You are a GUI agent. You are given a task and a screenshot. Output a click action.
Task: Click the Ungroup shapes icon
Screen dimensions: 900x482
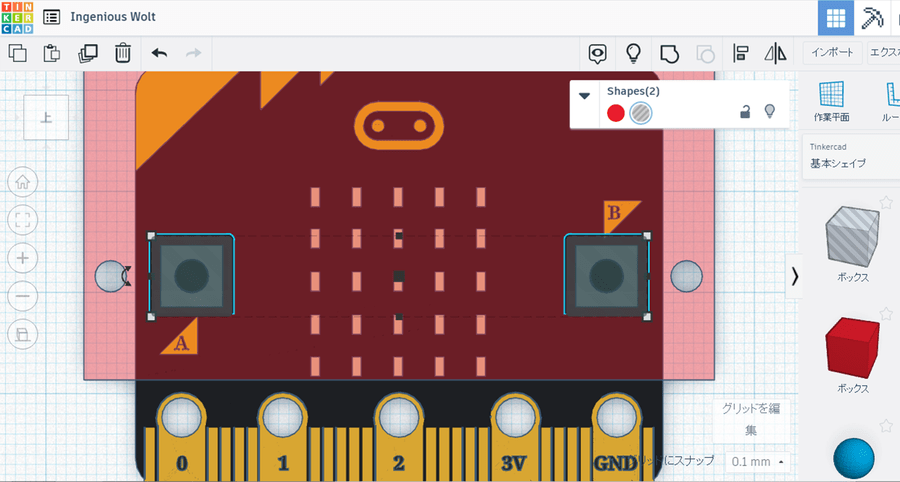tap(705, 54)
